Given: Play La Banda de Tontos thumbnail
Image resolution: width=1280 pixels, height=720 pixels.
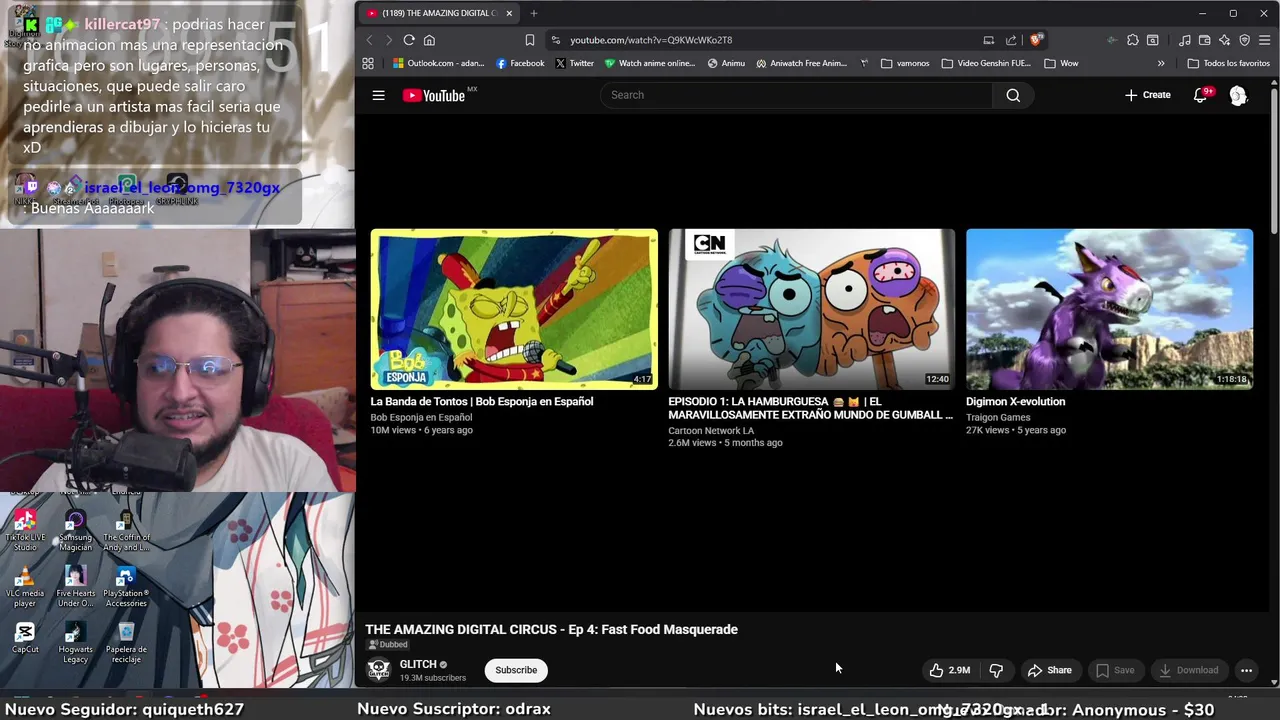Looking at the screenshot, I should tap(514, 309).
